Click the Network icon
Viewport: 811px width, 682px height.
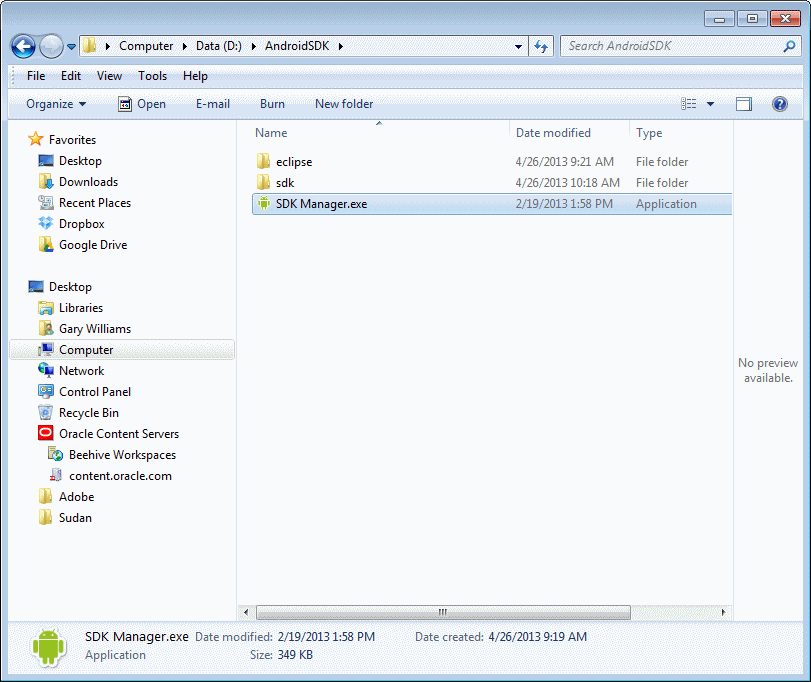point(46,370)
